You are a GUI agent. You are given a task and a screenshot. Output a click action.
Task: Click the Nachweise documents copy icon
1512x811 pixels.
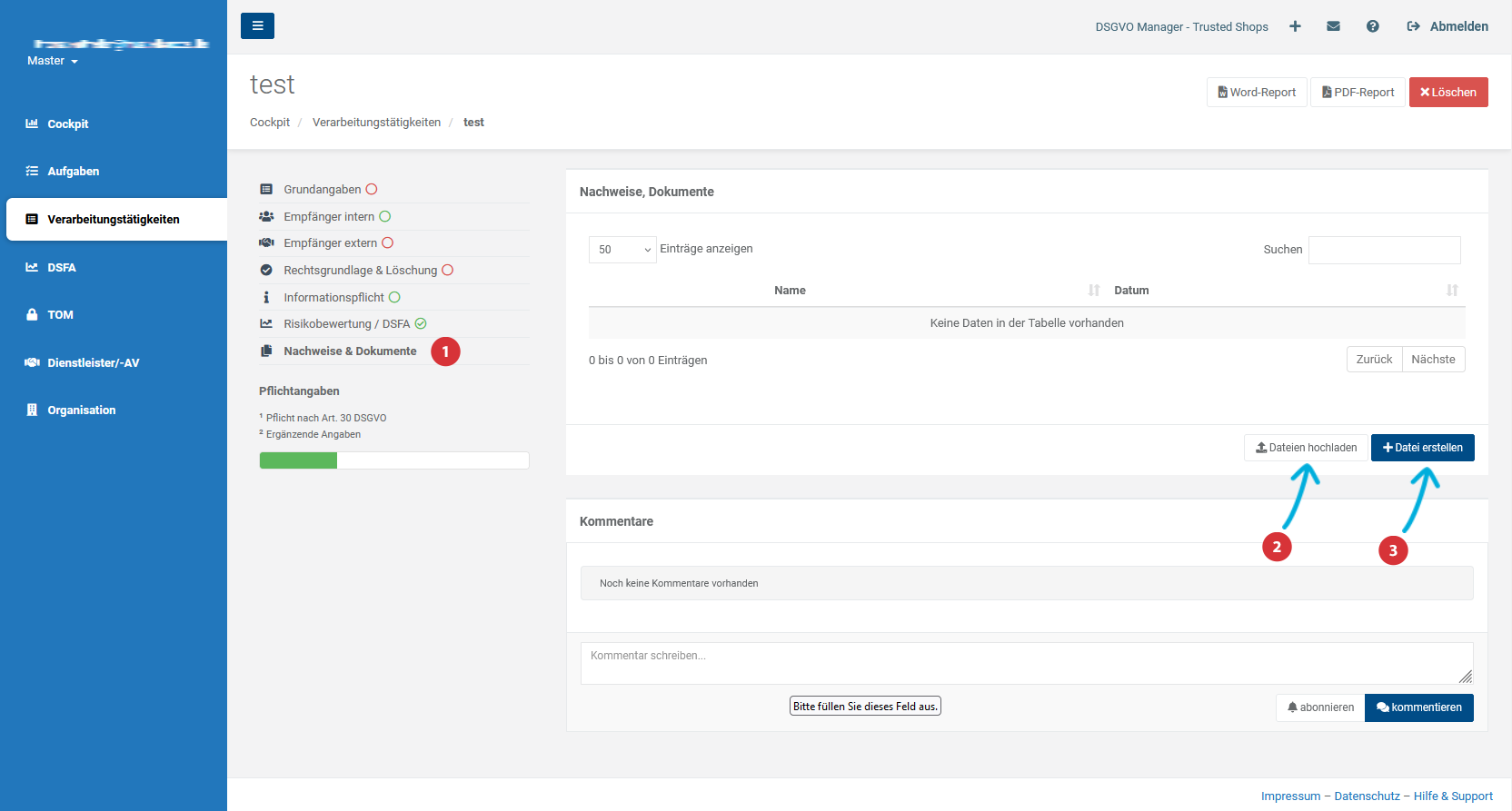click(266, 351)
